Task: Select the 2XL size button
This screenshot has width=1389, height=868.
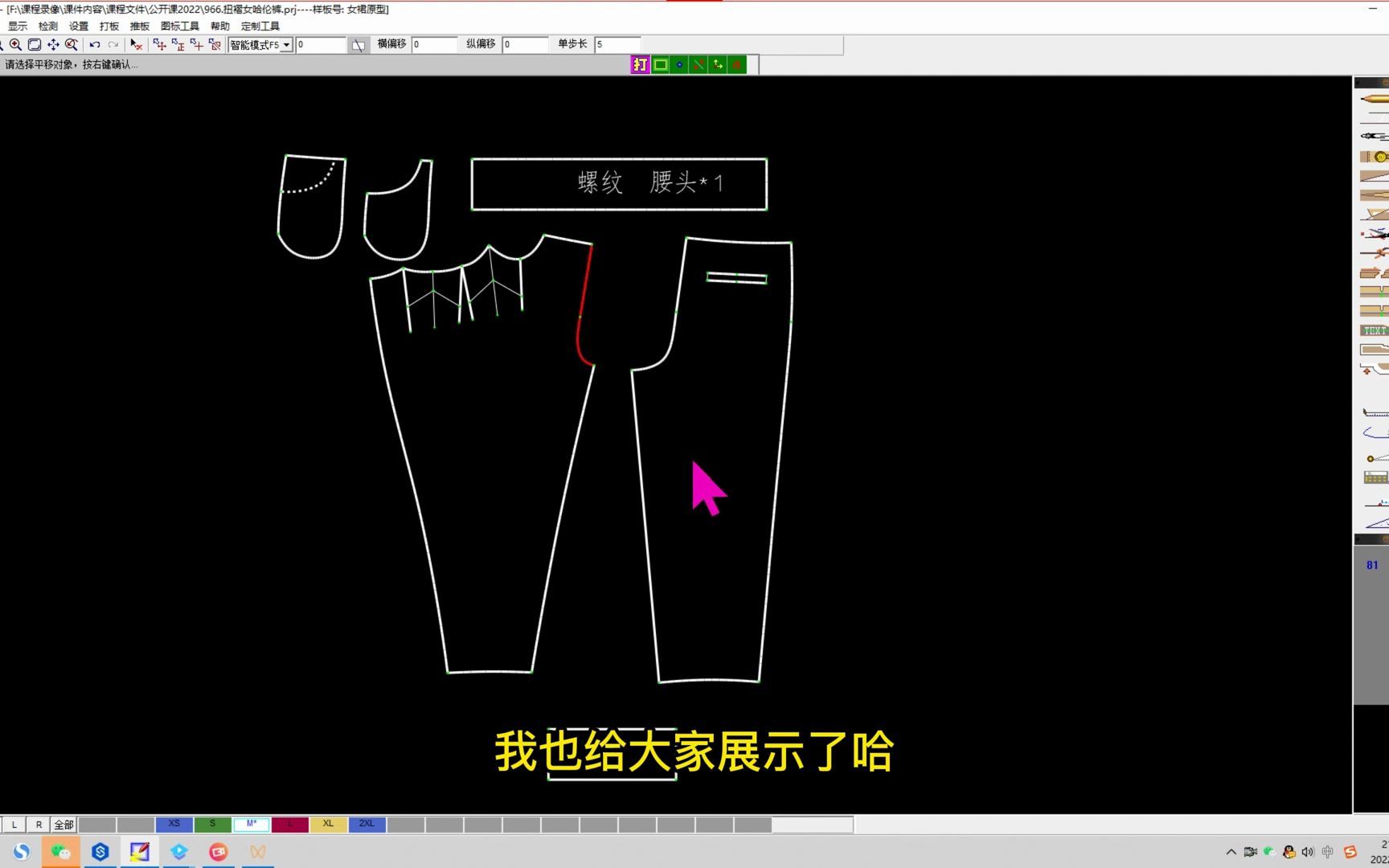Action: 367,823
